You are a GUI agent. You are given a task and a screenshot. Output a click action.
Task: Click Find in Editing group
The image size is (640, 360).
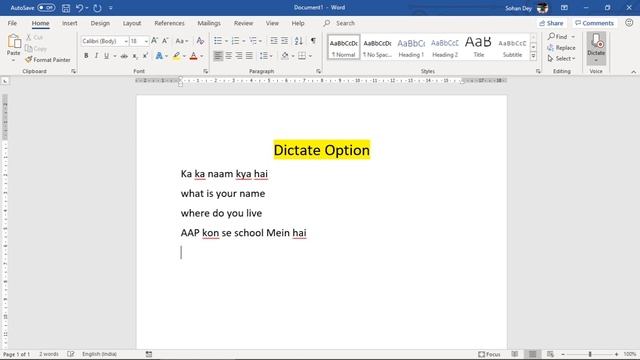(558, 37)
